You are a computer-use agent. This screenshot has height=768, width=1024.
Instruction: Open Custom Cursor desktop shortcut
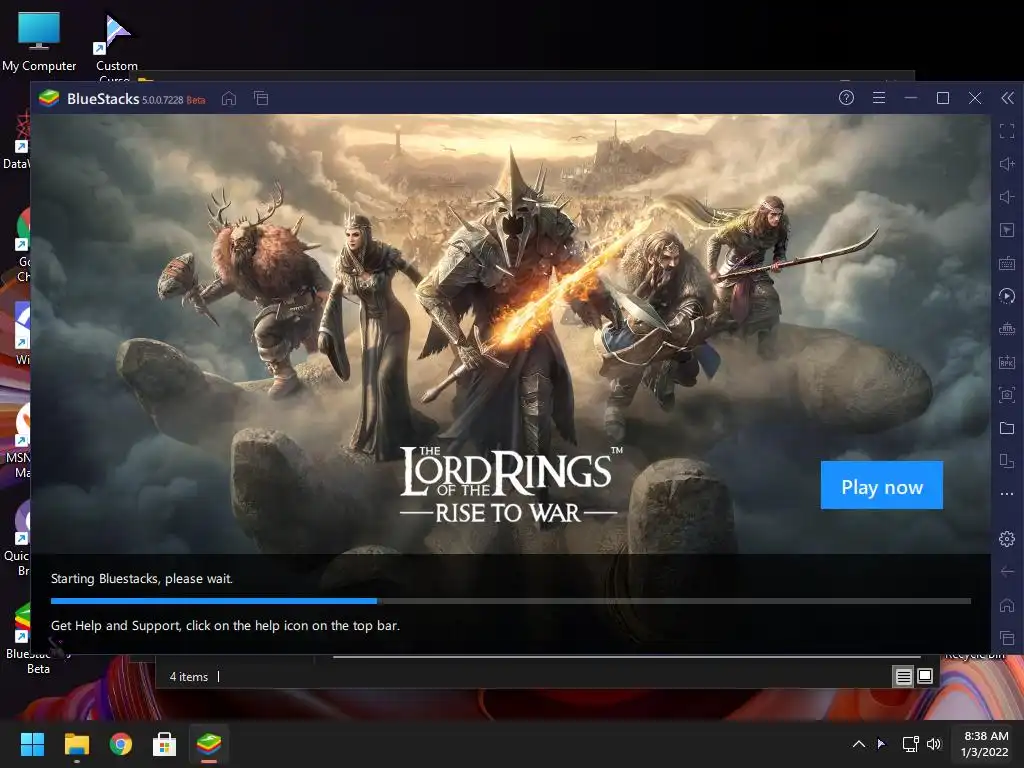coord(116,47)
